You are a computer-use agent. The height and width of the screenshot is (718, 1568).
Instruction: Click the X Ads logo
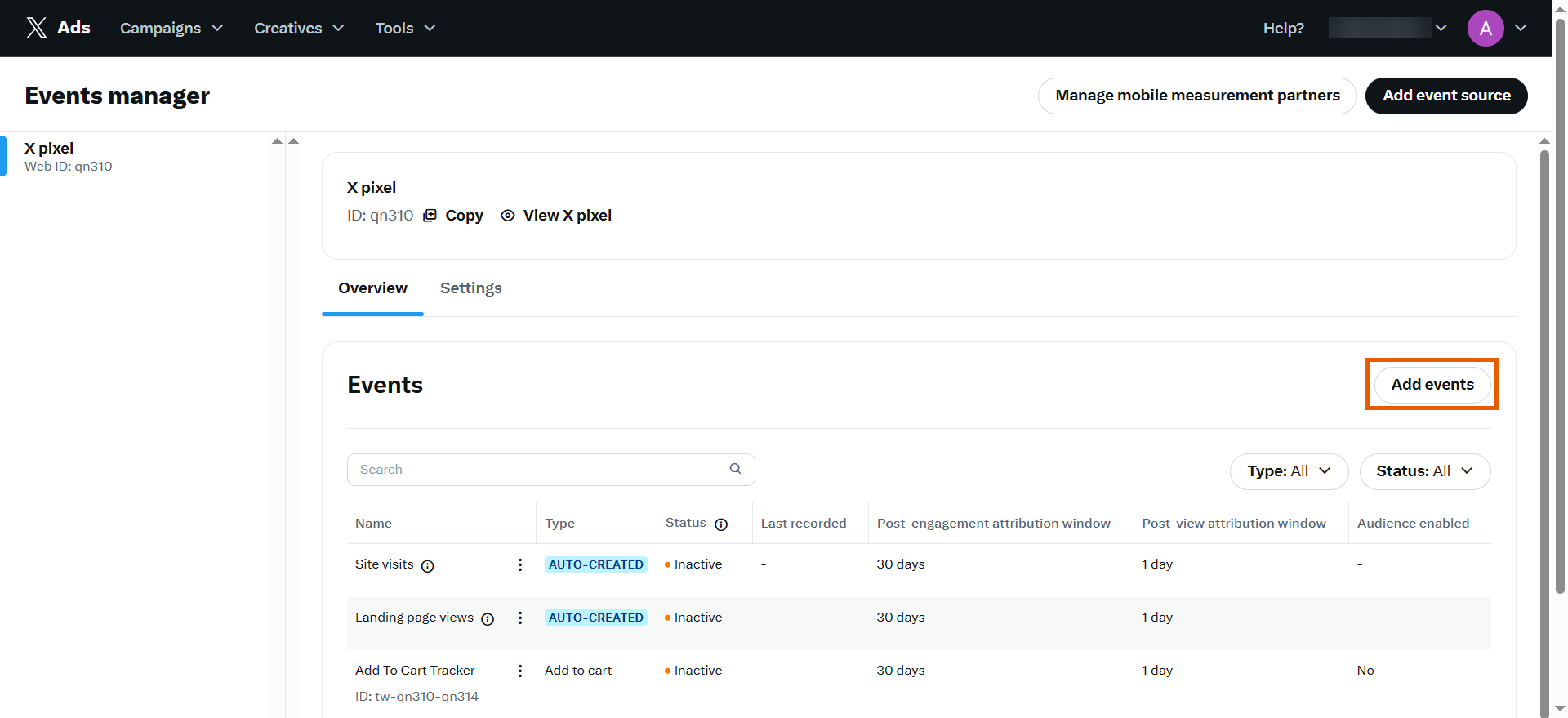tap(58, 28)
